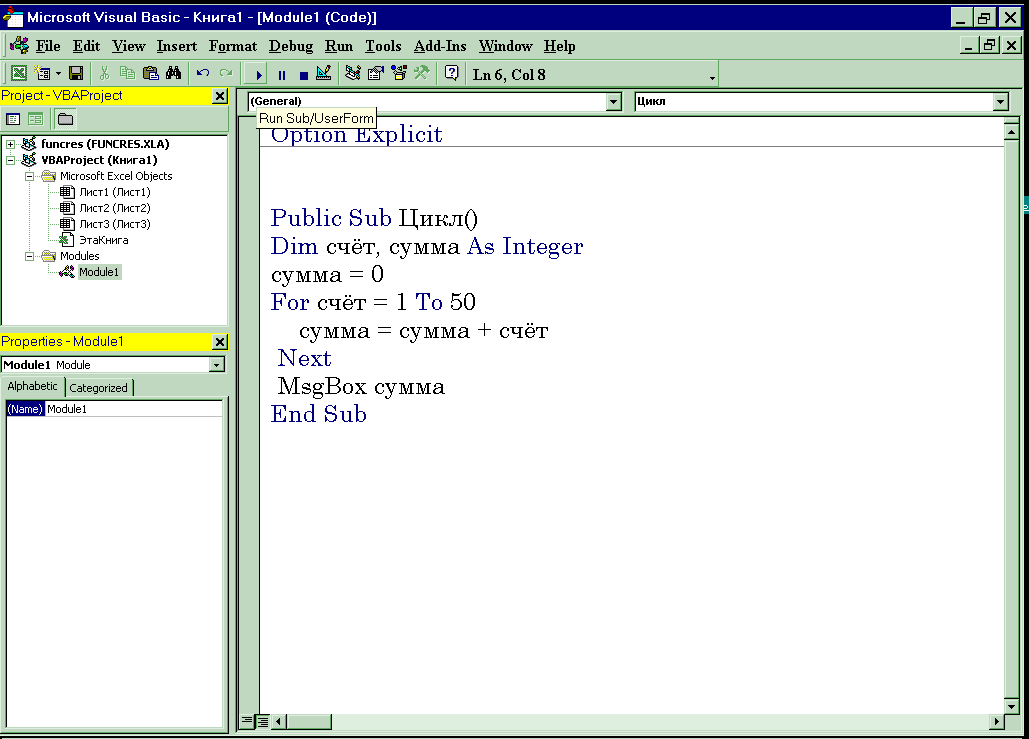
Task: Open the Properties Window toolbar icon
Action: 375,74
